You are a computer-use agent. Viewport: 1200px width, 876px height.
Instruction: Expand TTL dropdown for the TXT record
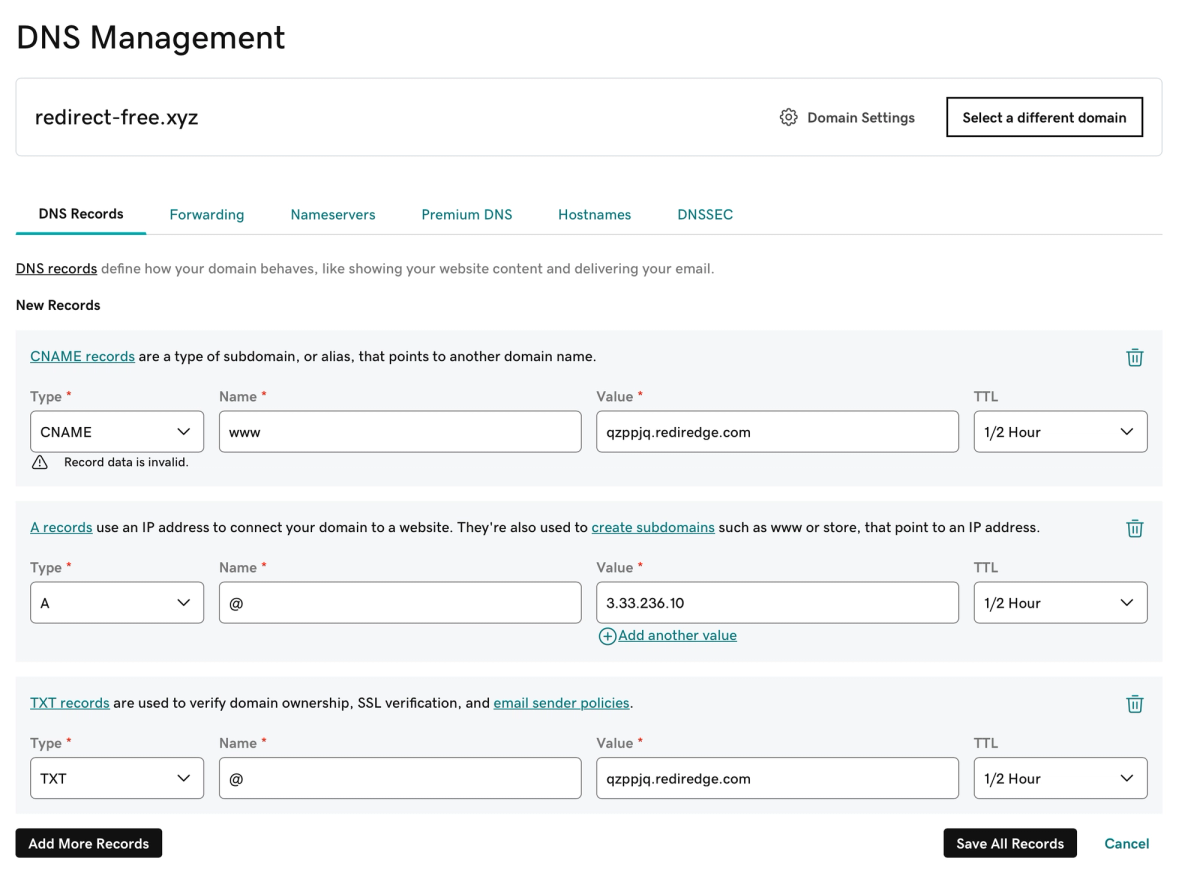[1060, 779]
